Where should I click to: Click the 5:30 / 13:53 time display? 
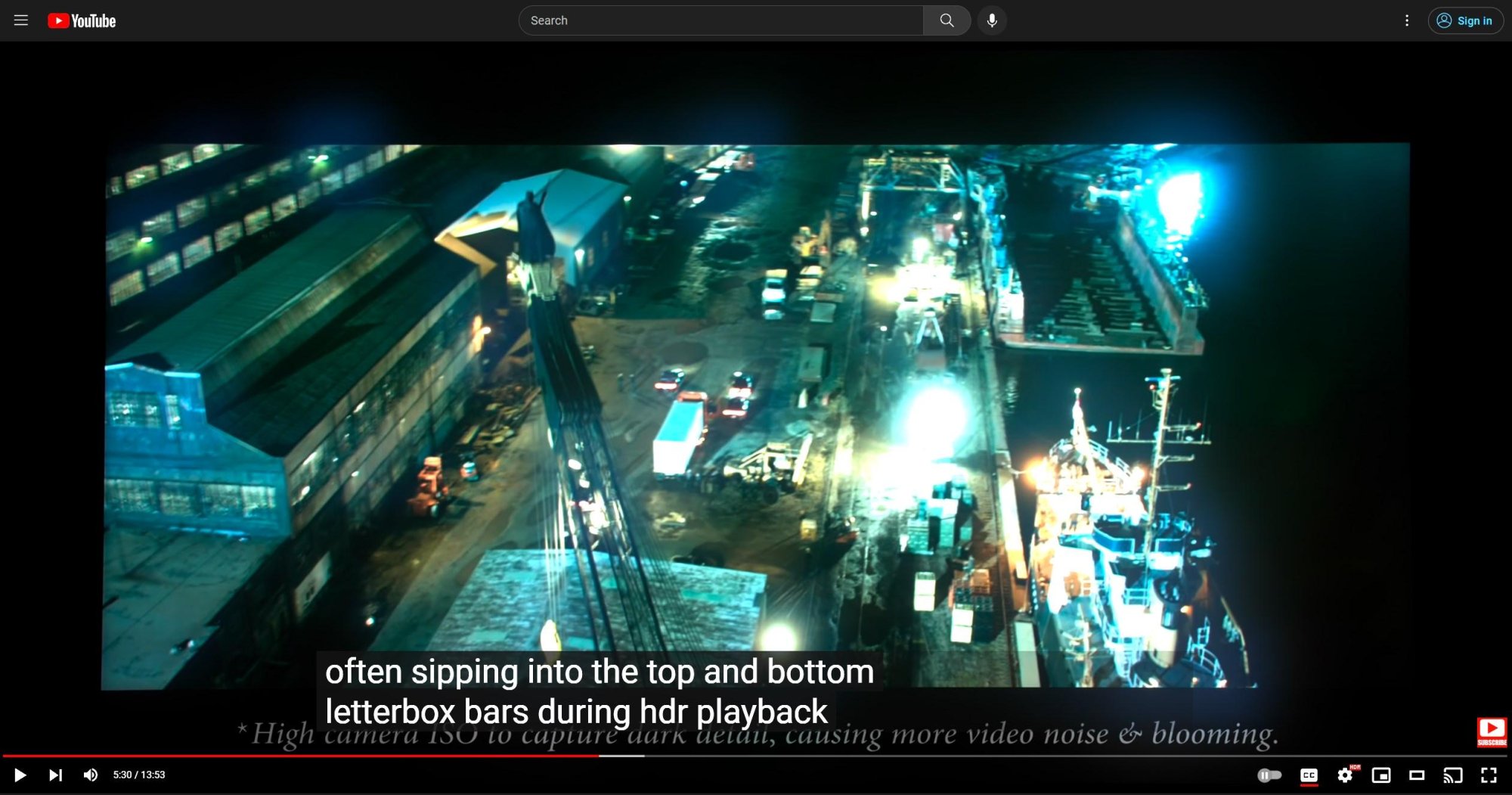(139, 775)
